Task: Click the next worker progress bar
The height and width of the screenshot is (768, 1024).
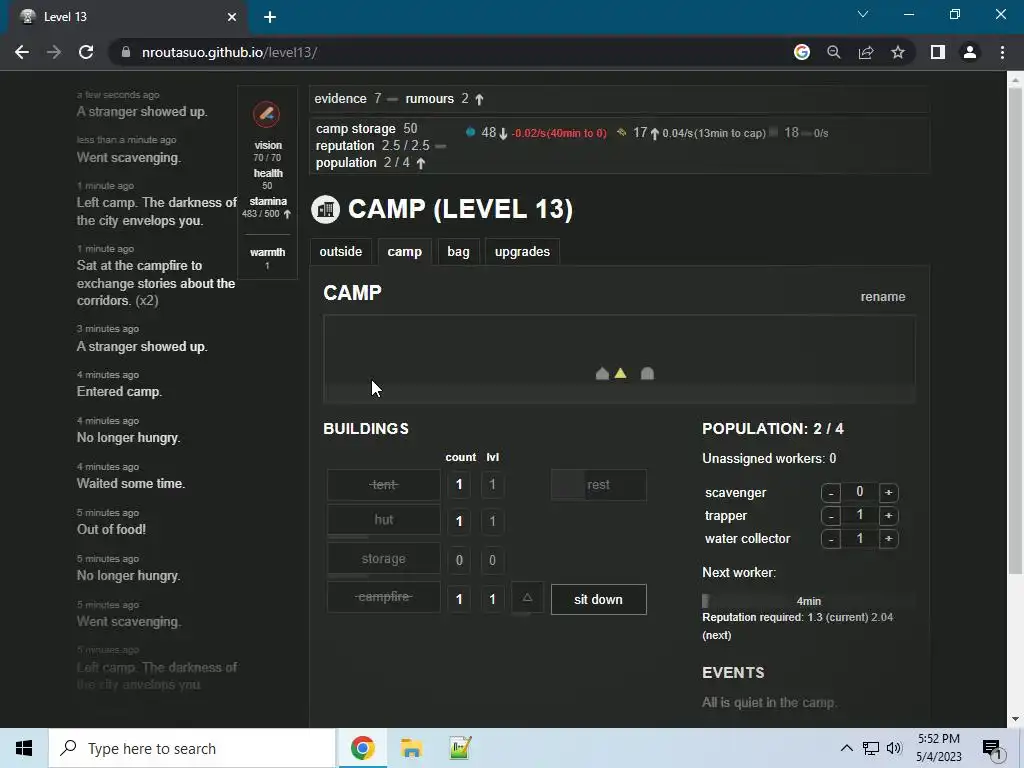Action: pos(808,601)
